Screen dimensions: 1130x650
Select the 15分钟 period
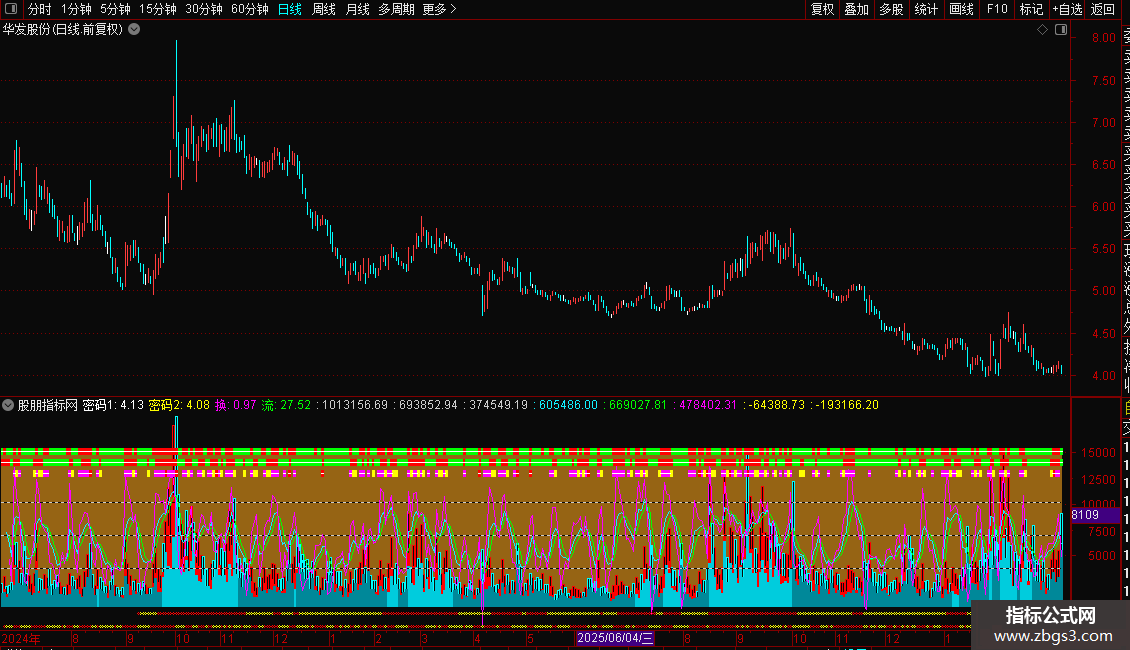(x=158, y=9)
